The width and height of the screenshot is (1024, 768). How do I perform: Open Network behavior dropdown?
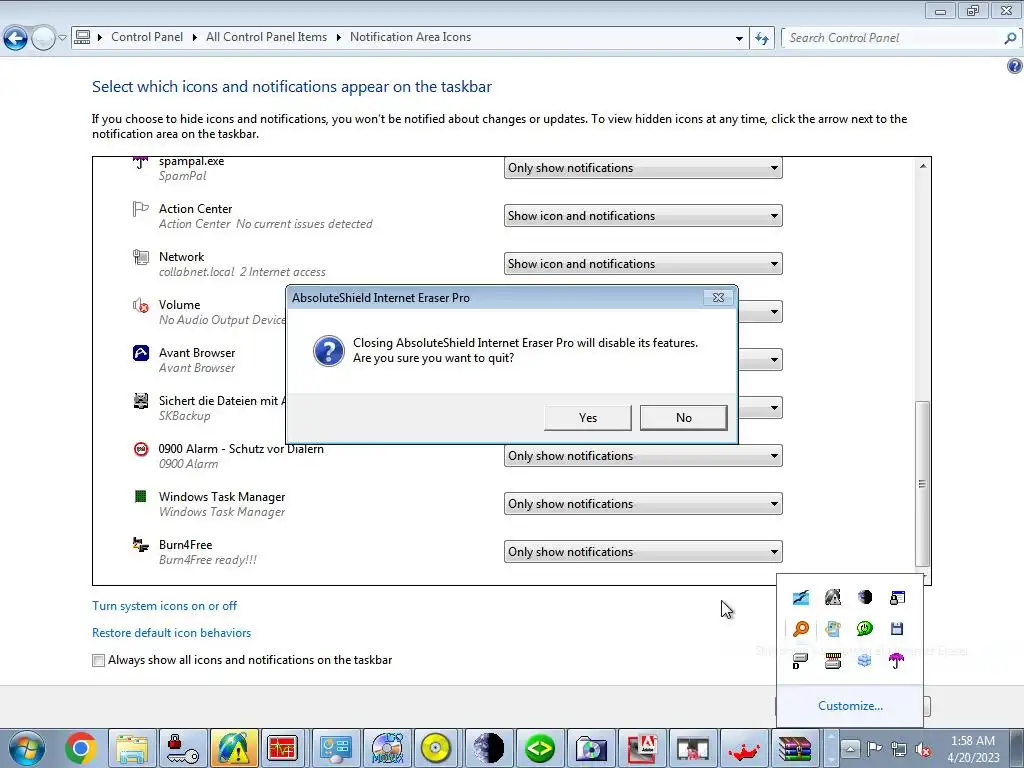[x=643, y=264]
